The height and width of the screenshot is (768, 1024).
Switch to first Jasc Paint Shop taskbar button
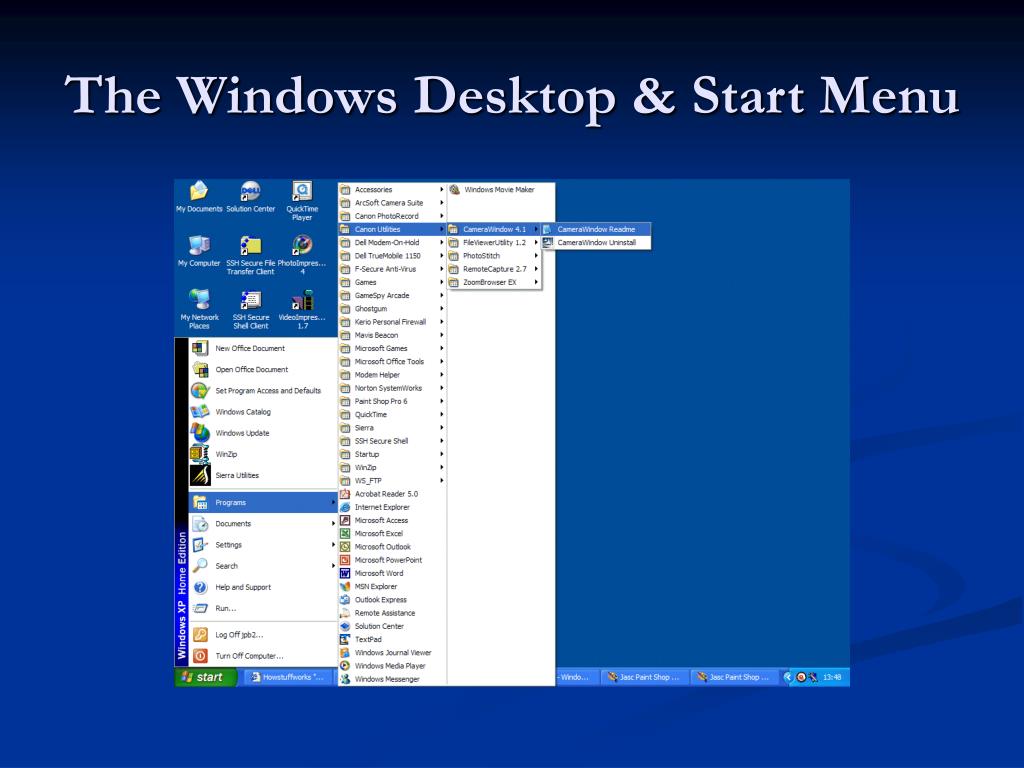(x=644, y=677)
